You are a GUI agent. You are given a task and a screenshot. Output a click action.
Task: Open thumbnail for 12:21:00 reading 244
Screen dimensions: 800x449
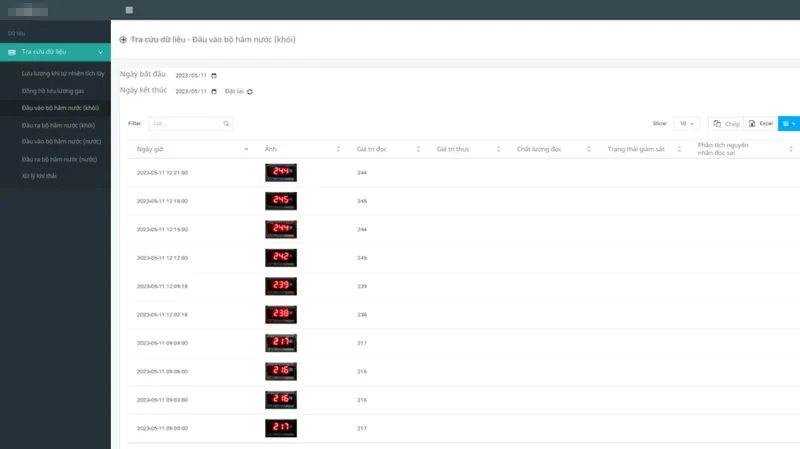click(281, 172)
